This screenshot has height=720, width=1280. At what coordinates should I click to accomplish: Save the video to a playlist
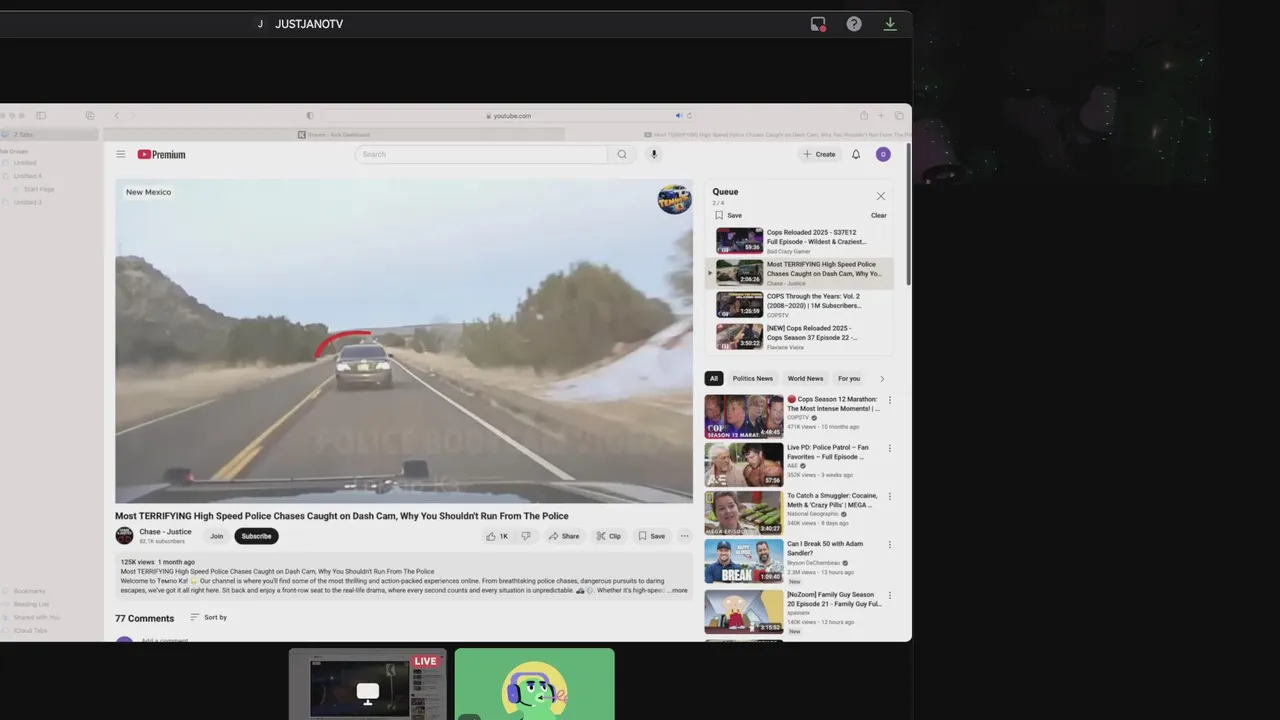tap(652, 536)
